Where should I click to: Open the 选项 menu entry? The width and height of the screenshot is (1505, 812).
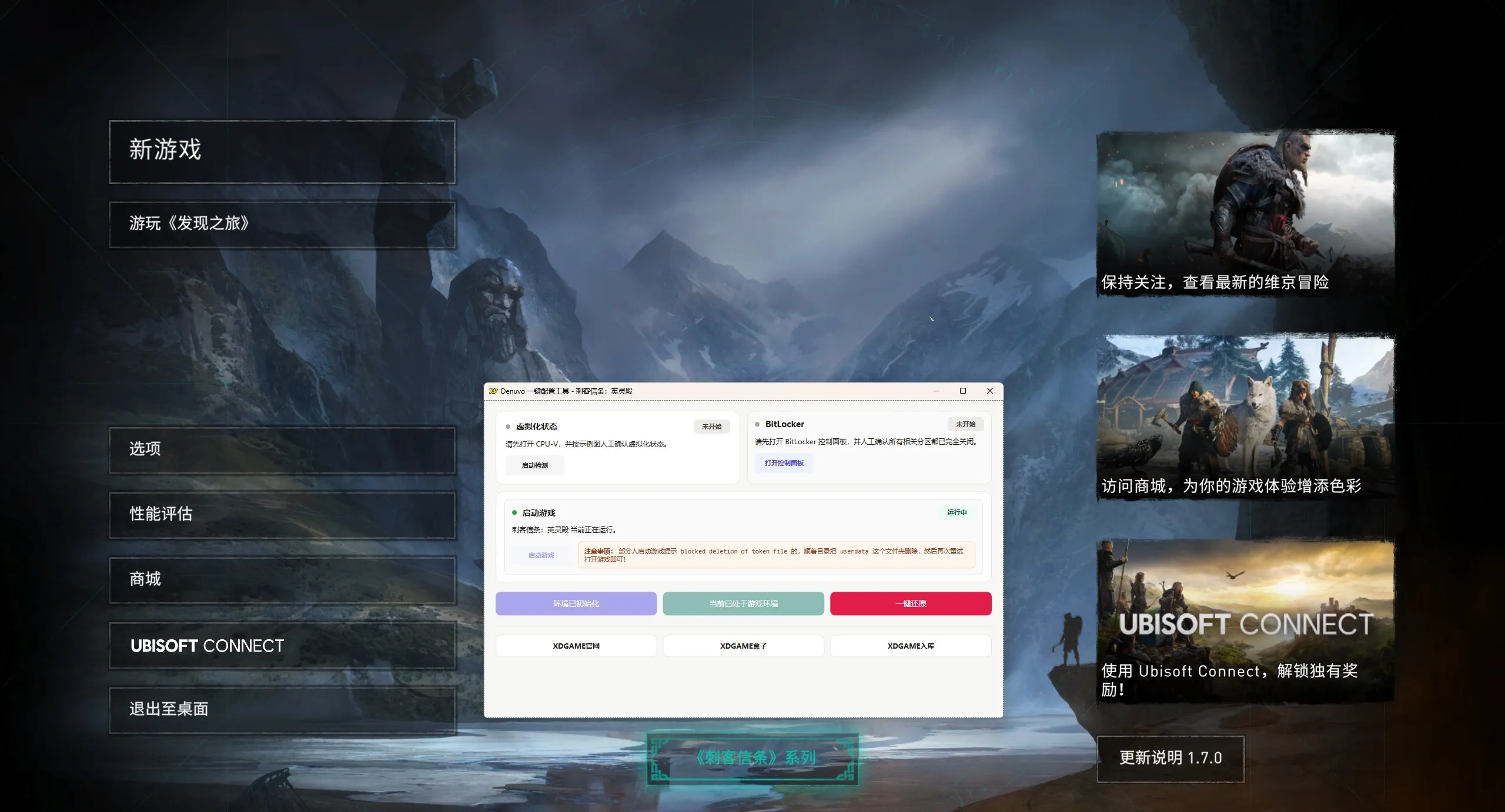(x=282, y=449)
